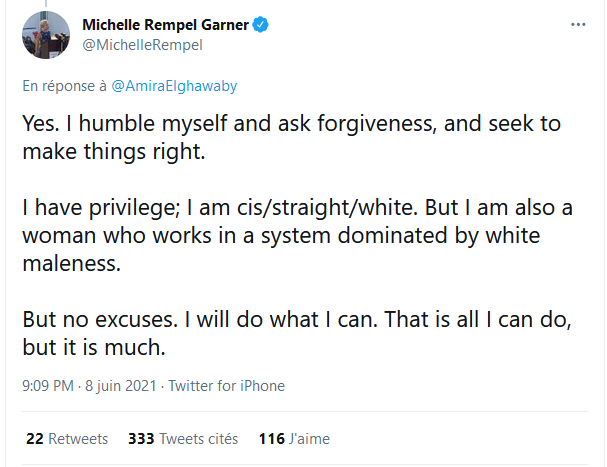607x467 pixels.
Task: Open Michelle Rempel Garner's profile picture
Action: tap(44, 35)
